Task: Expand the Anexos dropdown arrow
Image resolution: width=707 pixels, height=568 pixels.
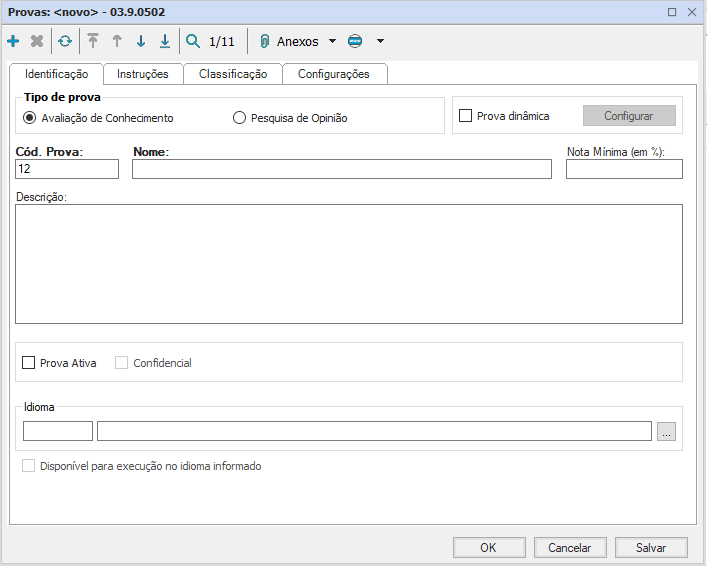Action: click(x=332, y=42)
